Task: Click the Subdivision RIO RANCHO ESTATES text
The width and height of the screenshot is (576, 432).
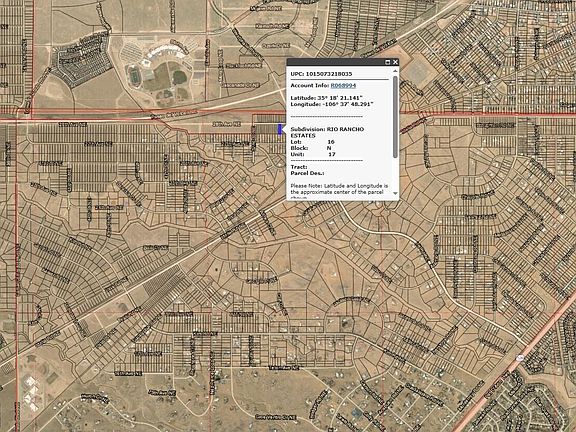Action: coord(327,132)
